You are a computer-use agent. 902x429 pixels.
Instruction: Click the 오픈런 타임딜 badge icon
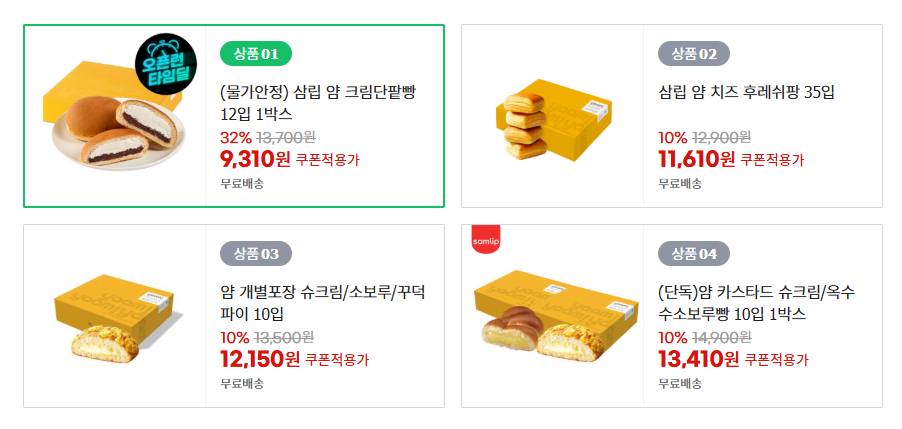coord(167,62)
